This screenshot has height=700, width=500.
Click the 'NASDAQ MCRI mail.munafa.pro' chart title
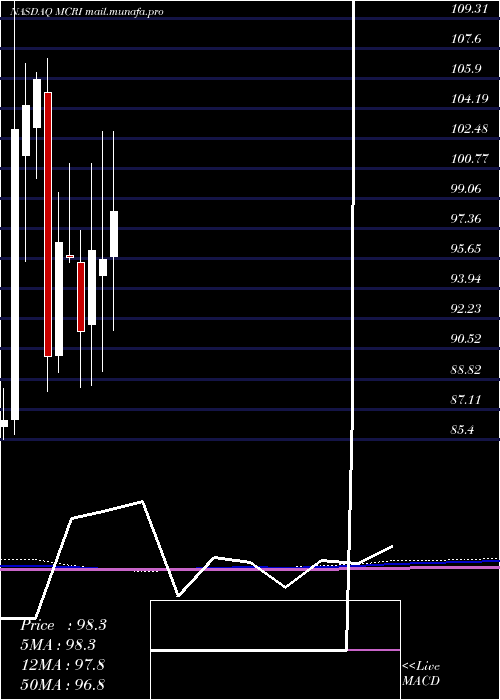[86, 12]
